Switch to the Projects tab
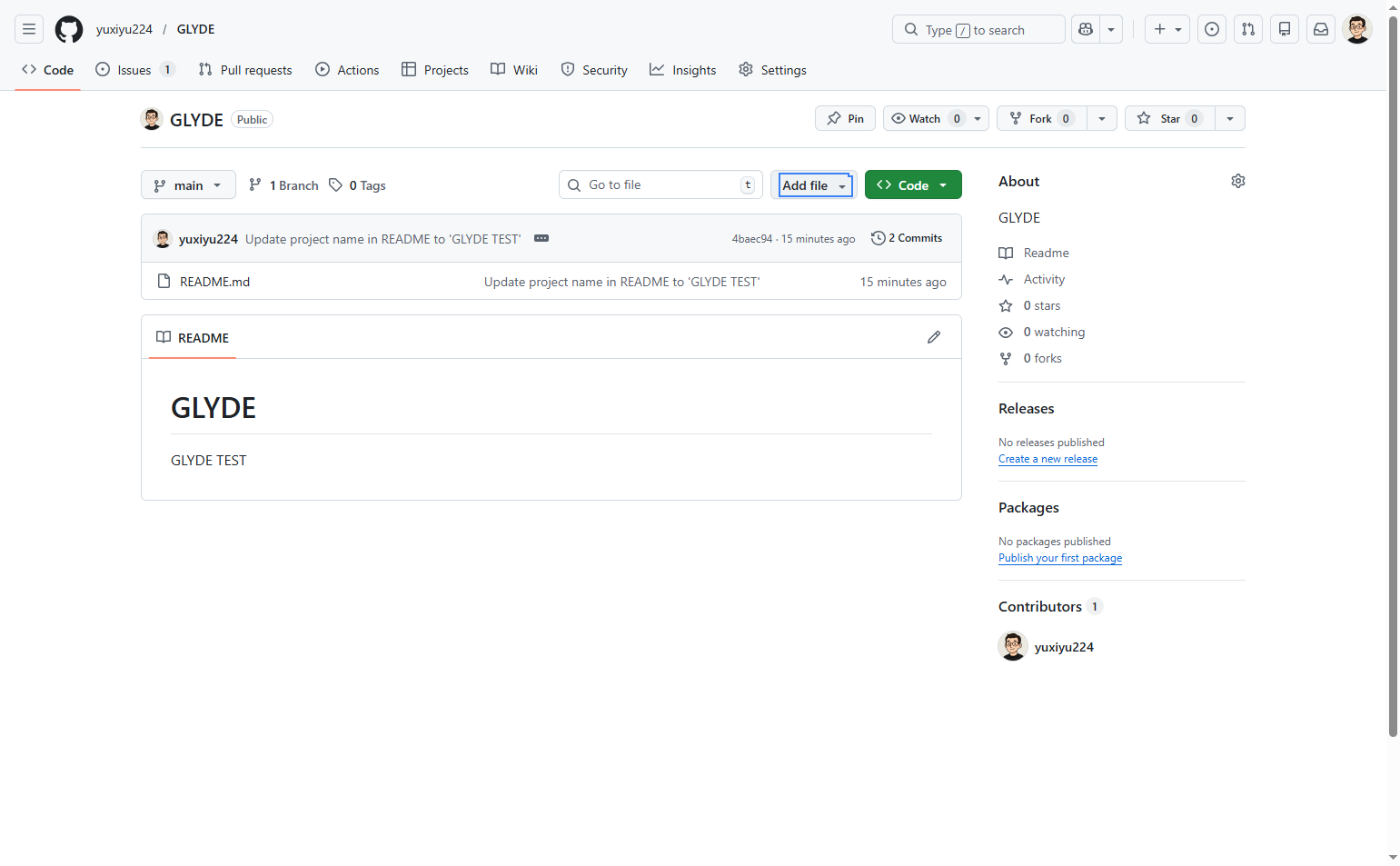The height and width of the screenshot is (866, 1400). pyautogui.click(x=435, y=70)
